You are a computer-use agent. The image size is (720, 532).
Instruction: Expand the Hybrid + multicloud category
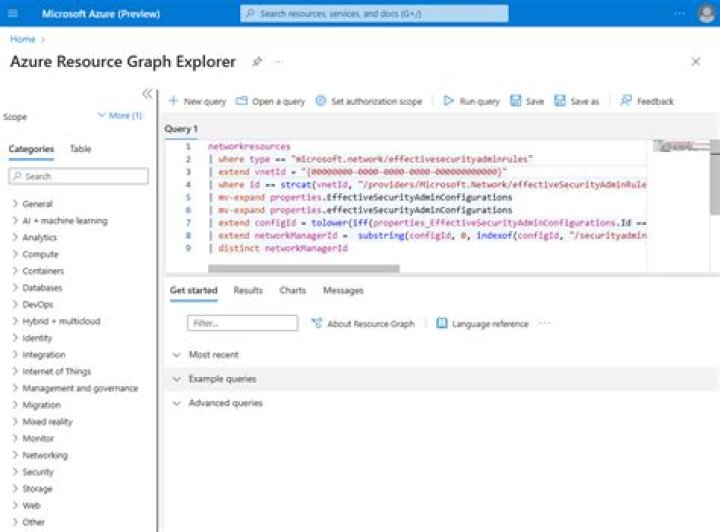pos(15,321)
